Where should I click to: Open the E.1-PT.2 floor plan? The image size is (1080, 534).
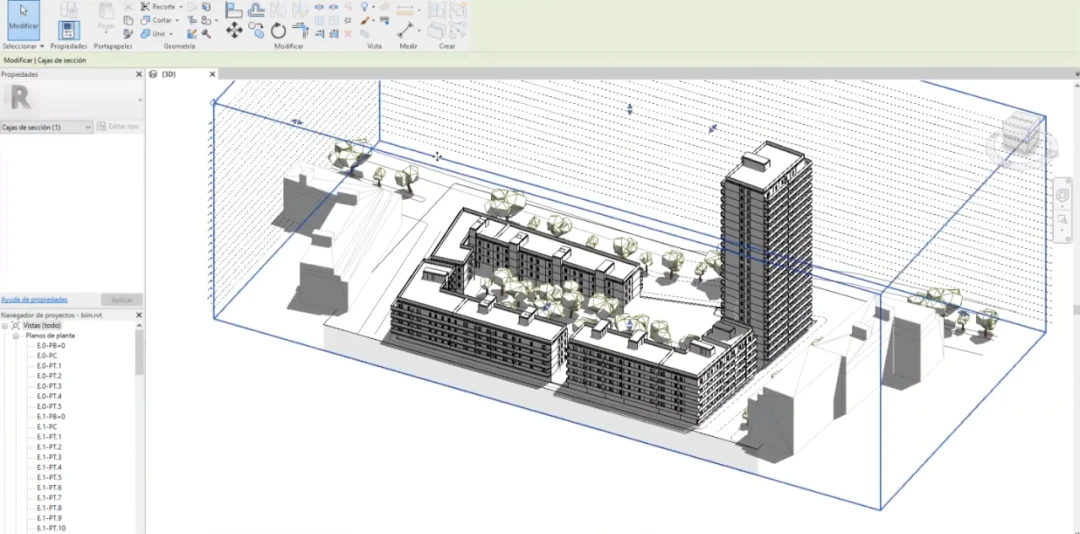pos(49,447)
